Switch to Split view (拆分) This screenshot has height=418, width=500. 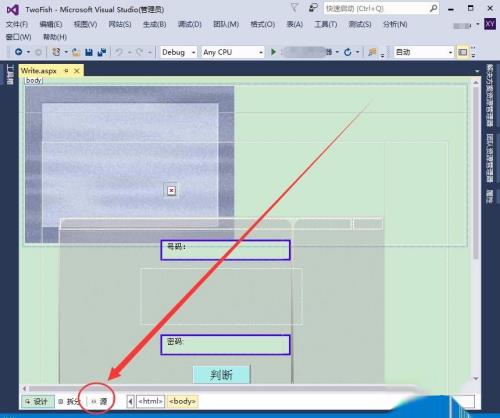(69, 401)
